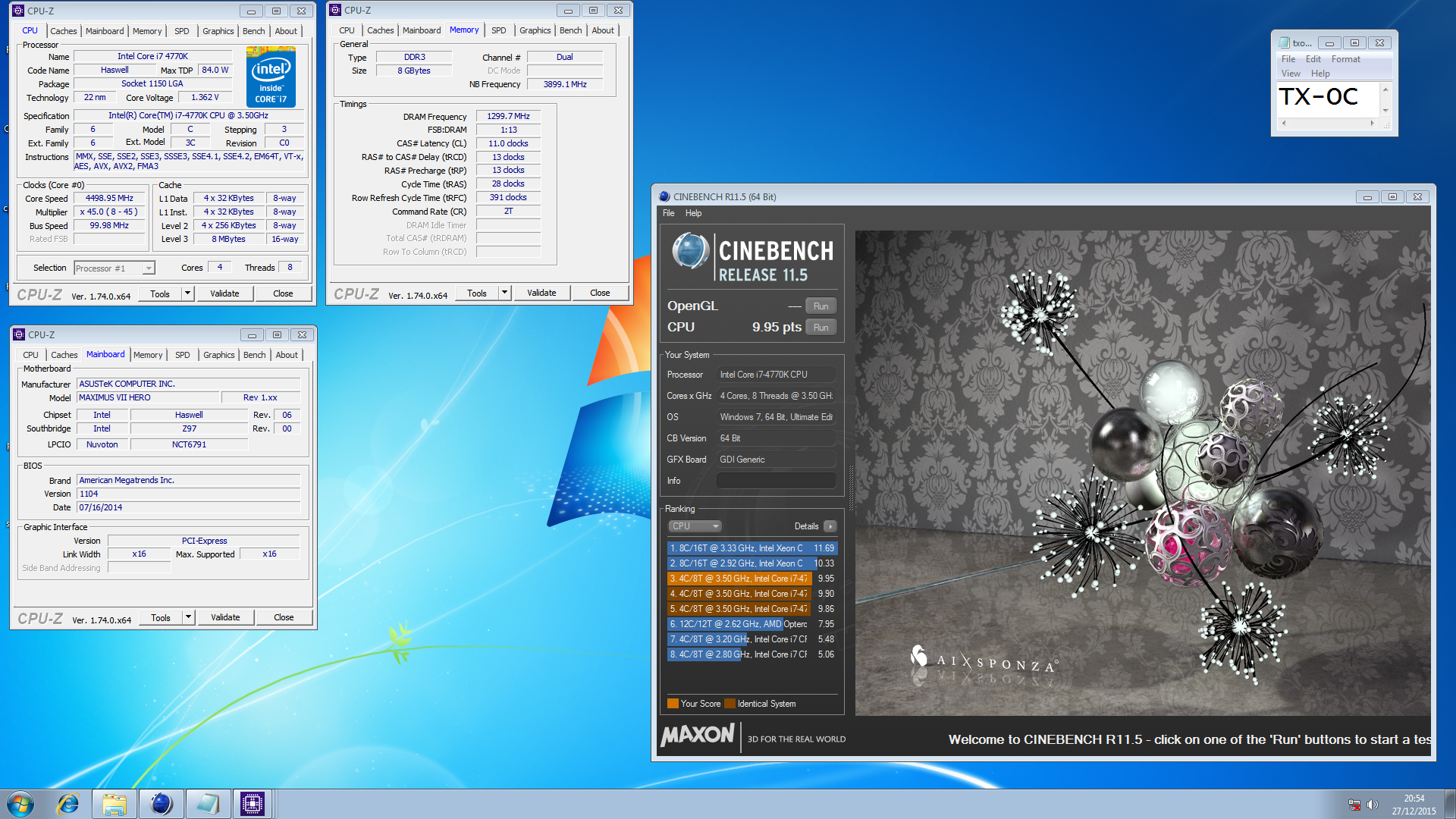Click the volume speaker tray icon

[1373, 805]
